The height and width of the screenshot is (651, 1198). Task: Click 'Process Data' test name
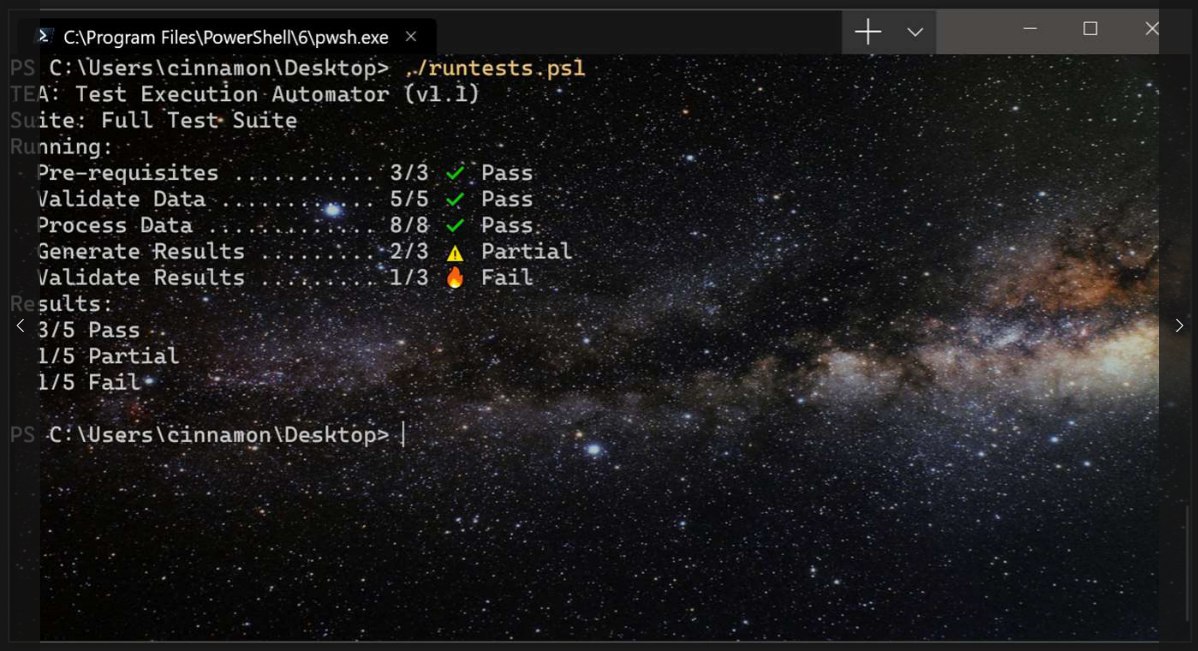pyautogui.click(x=115, y=225)
